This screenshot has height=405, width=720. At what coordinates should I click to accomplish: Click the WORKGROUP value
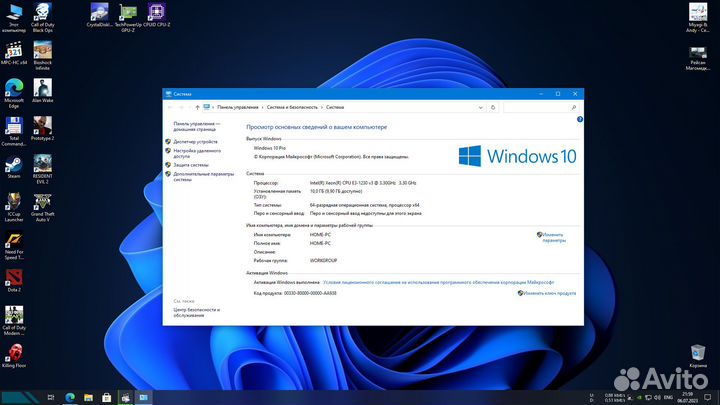click(x=323, y=260)
